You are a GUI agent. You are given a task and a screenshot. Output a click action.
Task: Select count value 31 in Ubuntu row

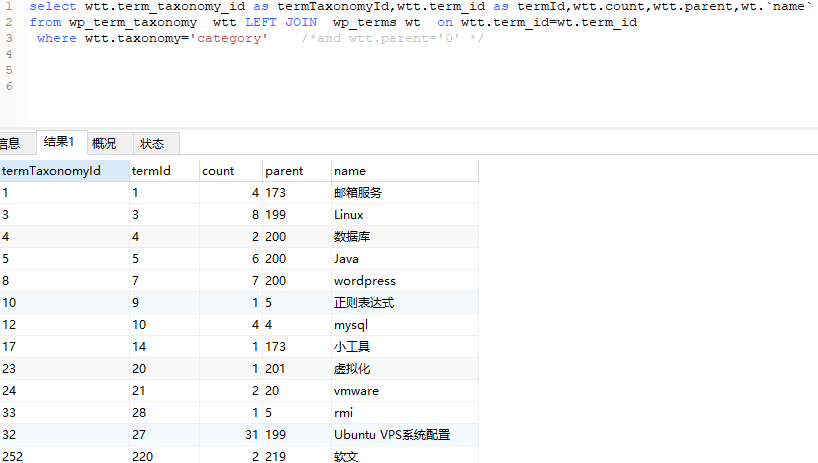231,434
